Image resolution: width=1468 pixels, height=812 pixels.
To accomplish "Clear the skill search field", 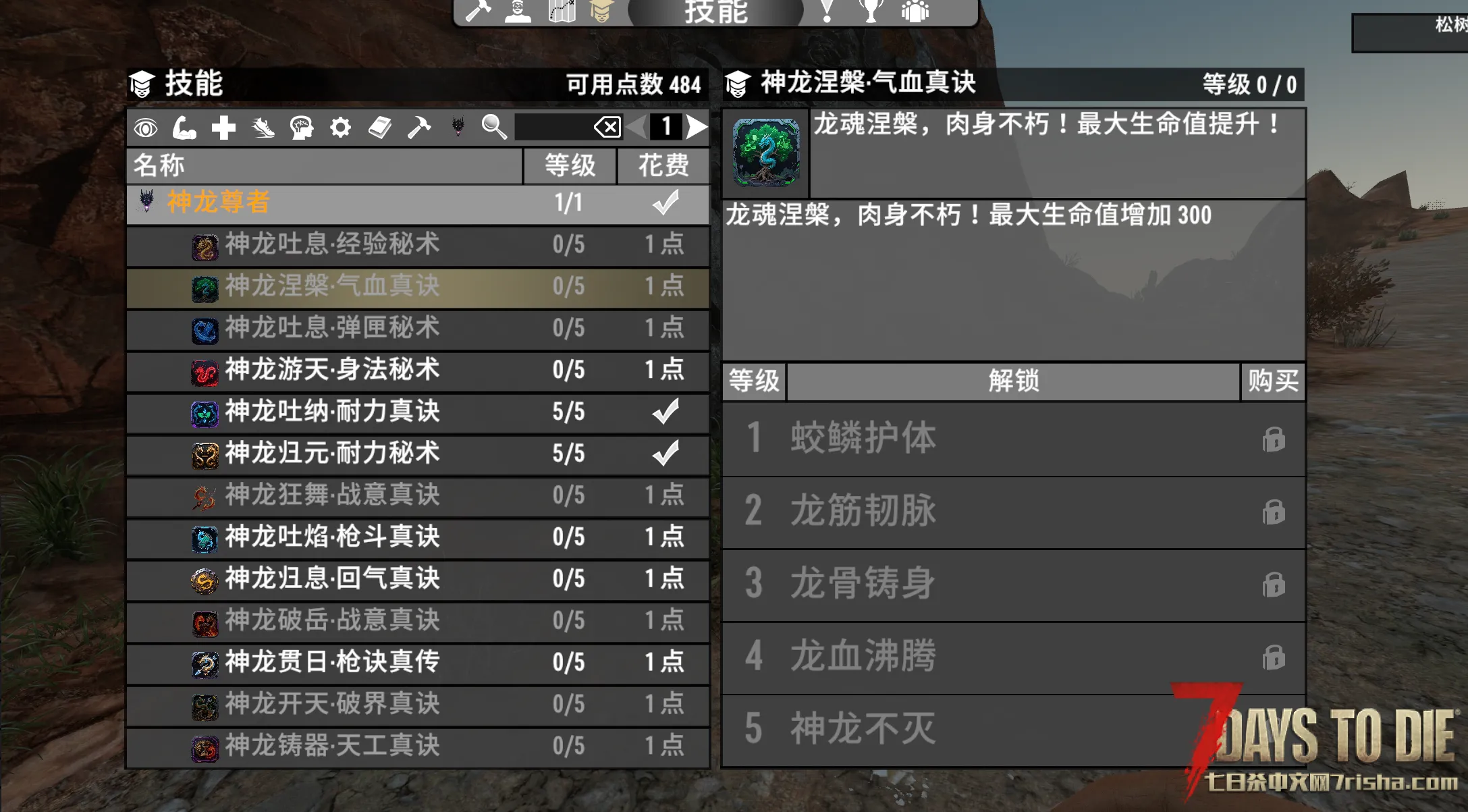I will coord(607,127).
